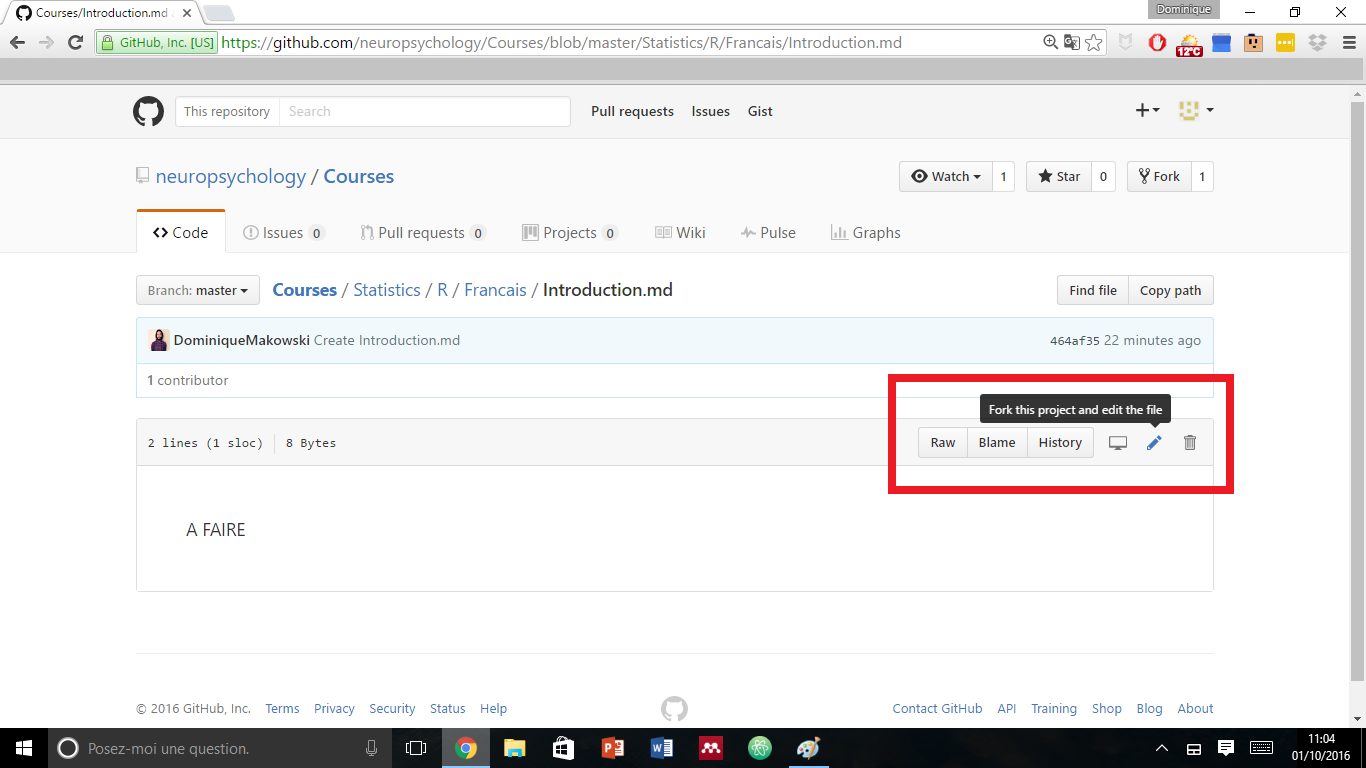Switch to the Issues tab
The image size is (1366, 768).
click(x=284, y=232)
